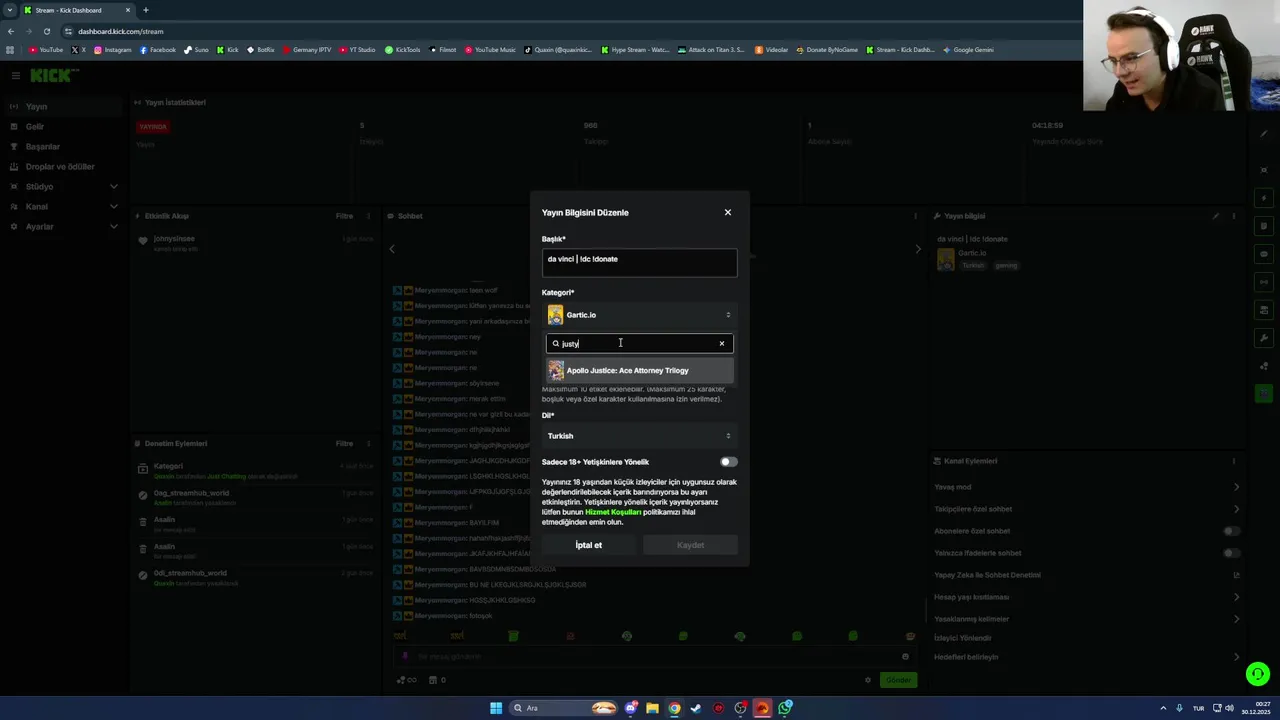Screen dimensions: 1280x720
Task: Open File Explorer from taskbar
Action: click(x=652, y=708)
